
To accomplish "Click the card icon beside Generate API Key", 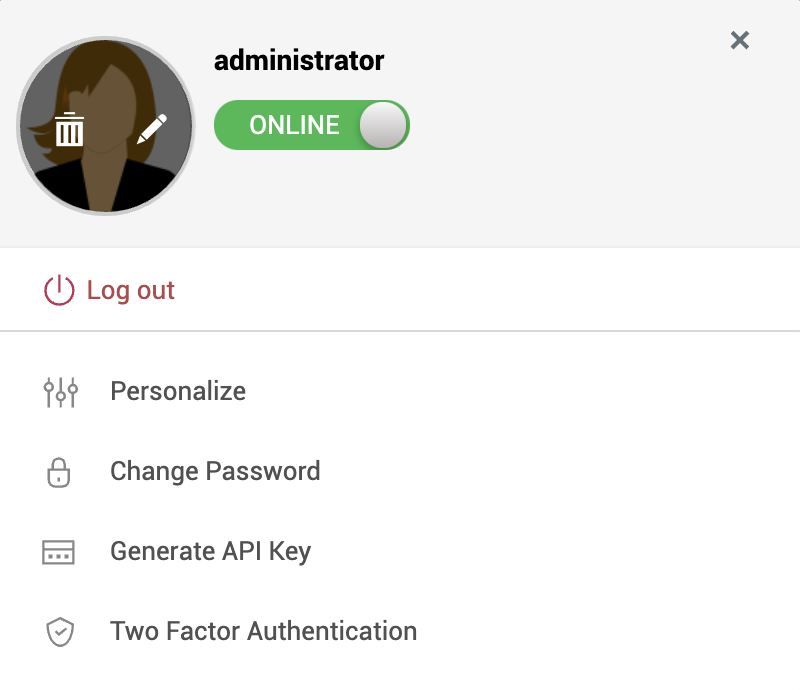I will click(x=59, y=552).
